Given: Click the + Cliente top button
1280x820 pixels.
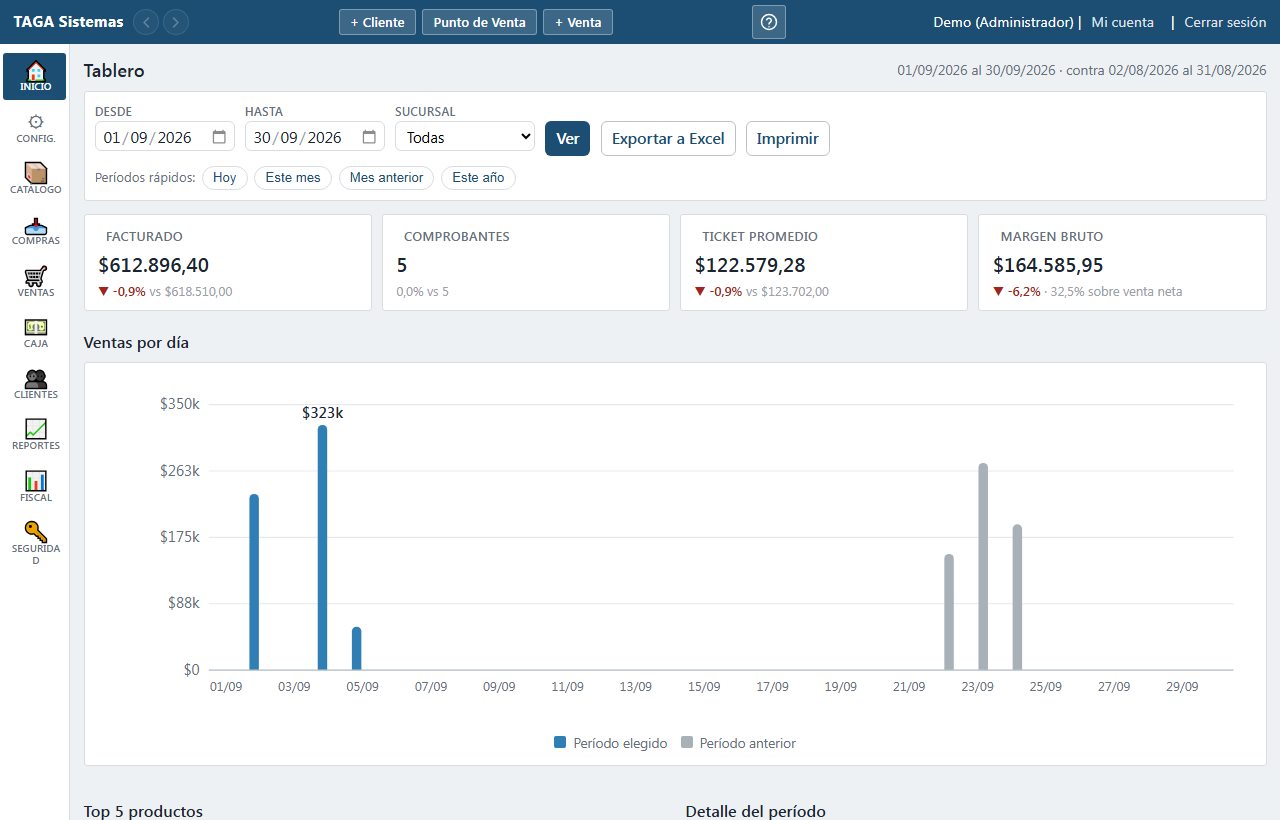Looking at the screenshot, I should [x=377, y=22].
